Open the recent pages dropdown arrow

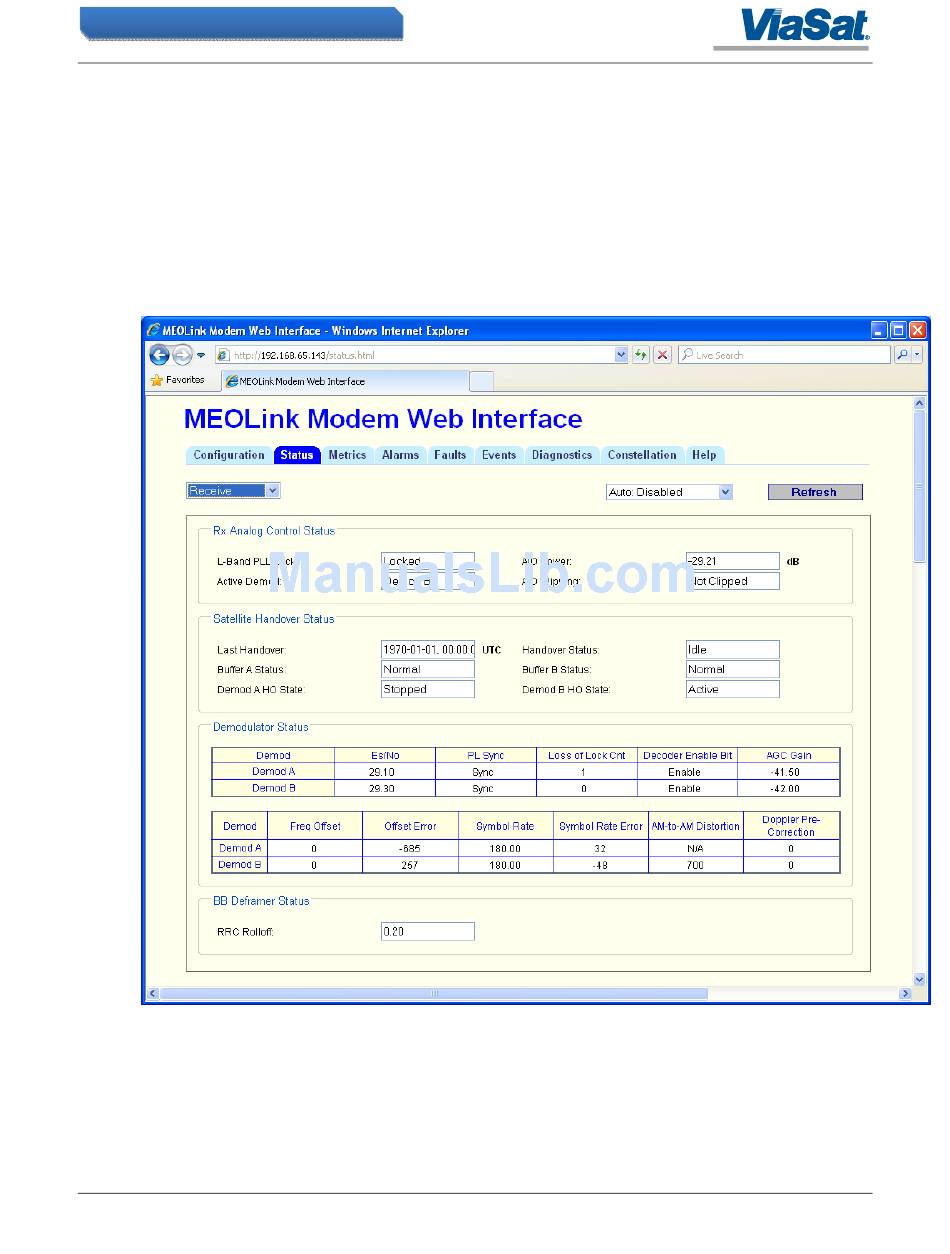201,355
